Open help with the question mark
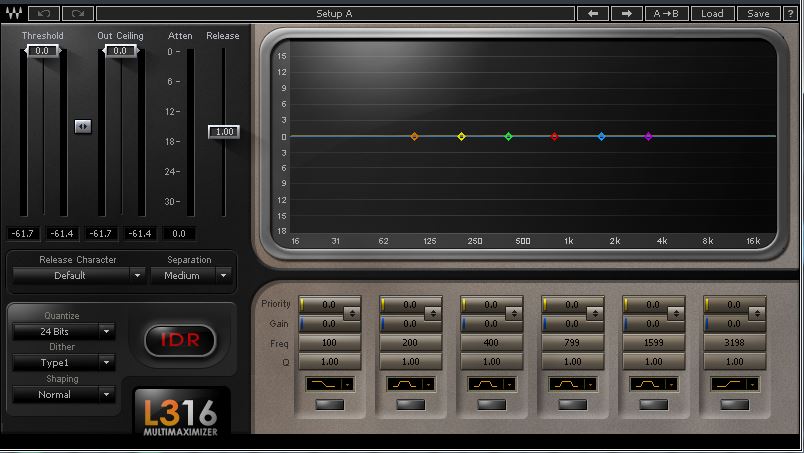 pyautogui.click(x=790, y=14)
